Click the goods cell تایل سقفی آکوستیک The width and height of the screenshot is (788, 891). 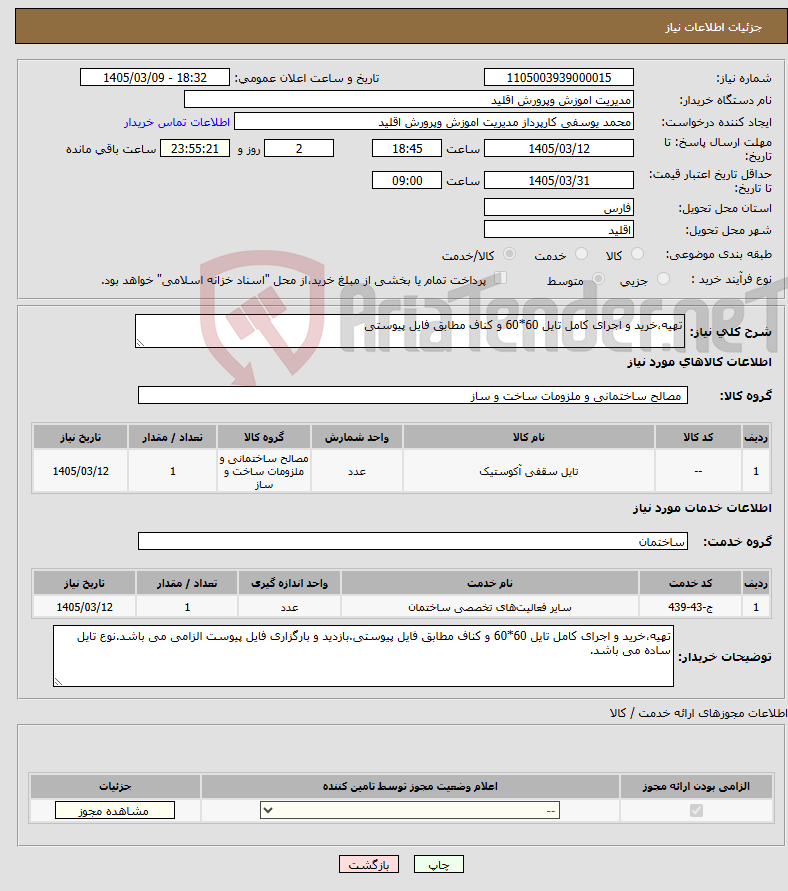coord(529,471)
